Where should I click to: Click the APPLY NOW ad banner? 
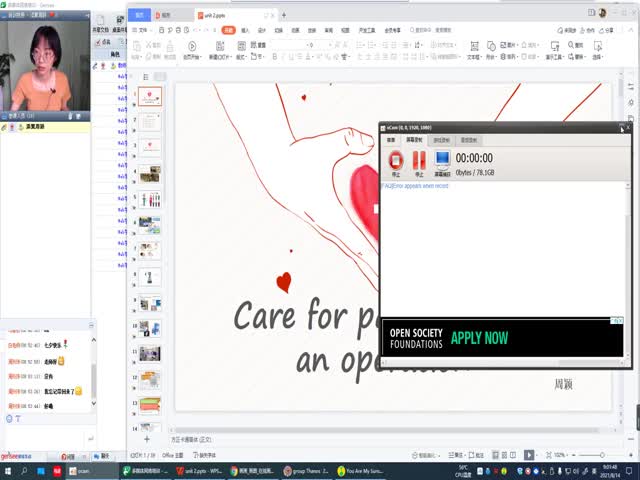[478, 338]
